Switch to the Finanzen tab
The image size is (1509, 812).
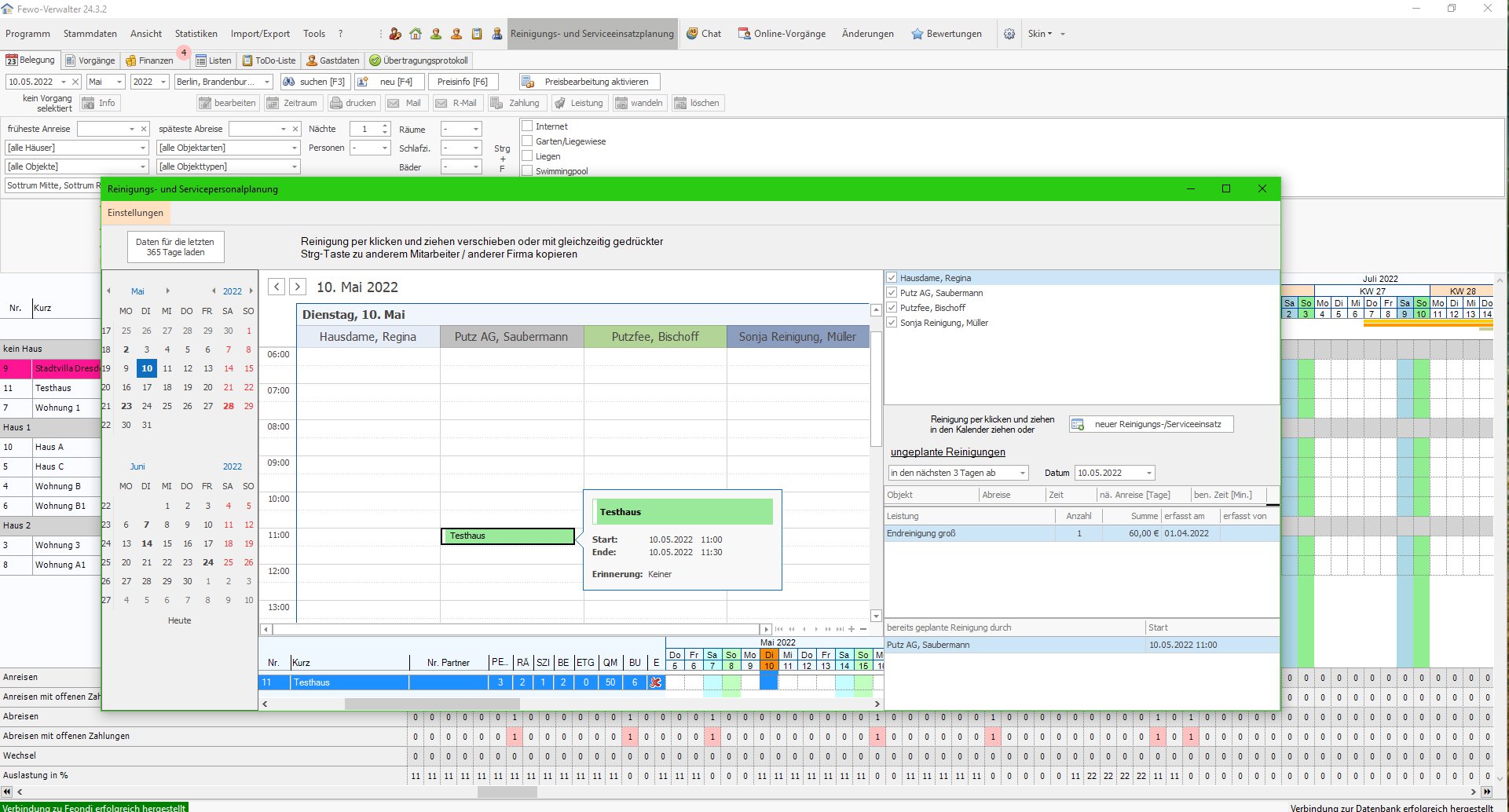coord(149,60)
